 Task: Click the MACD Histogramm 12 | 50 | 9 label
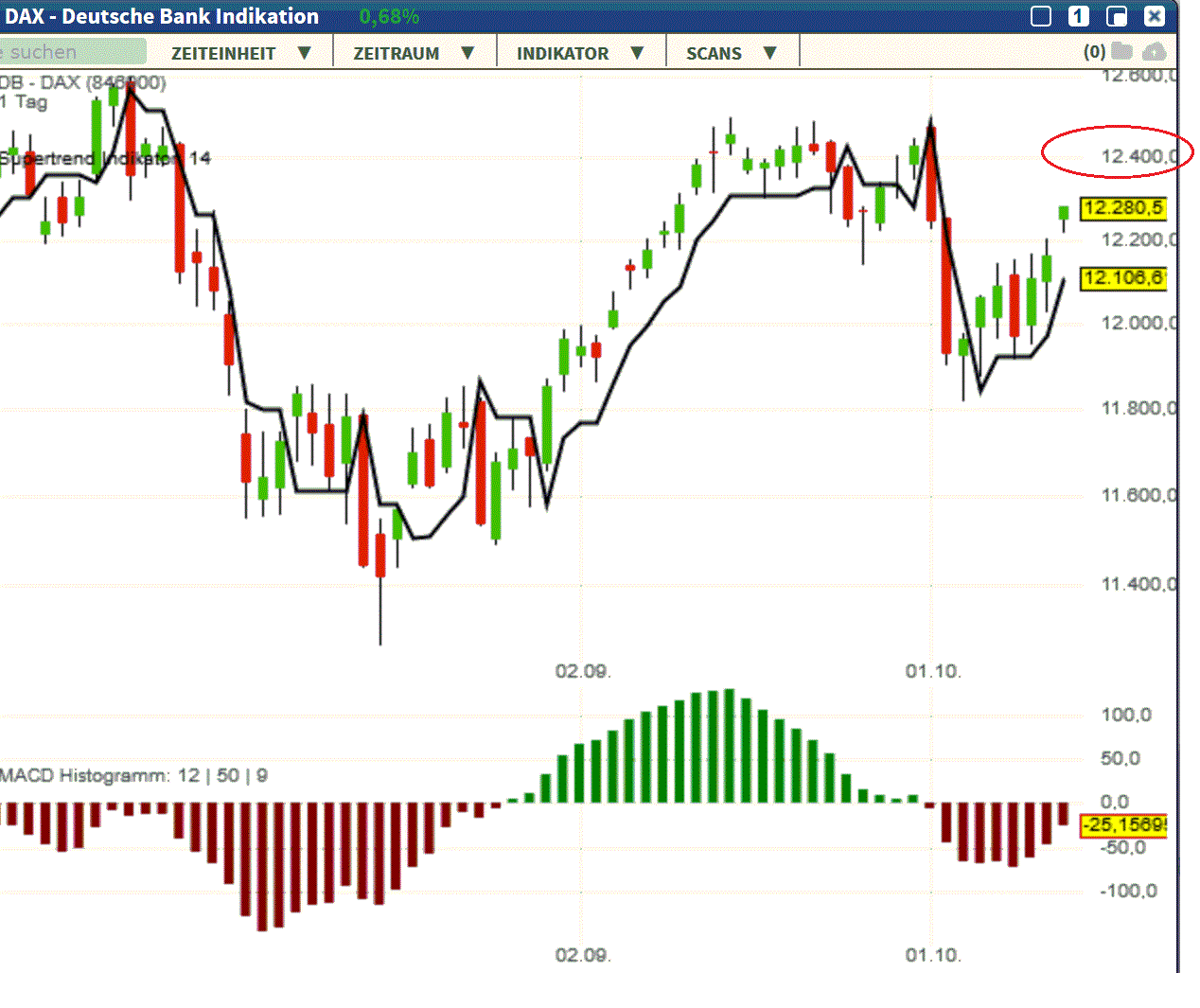tap(132, 774)
